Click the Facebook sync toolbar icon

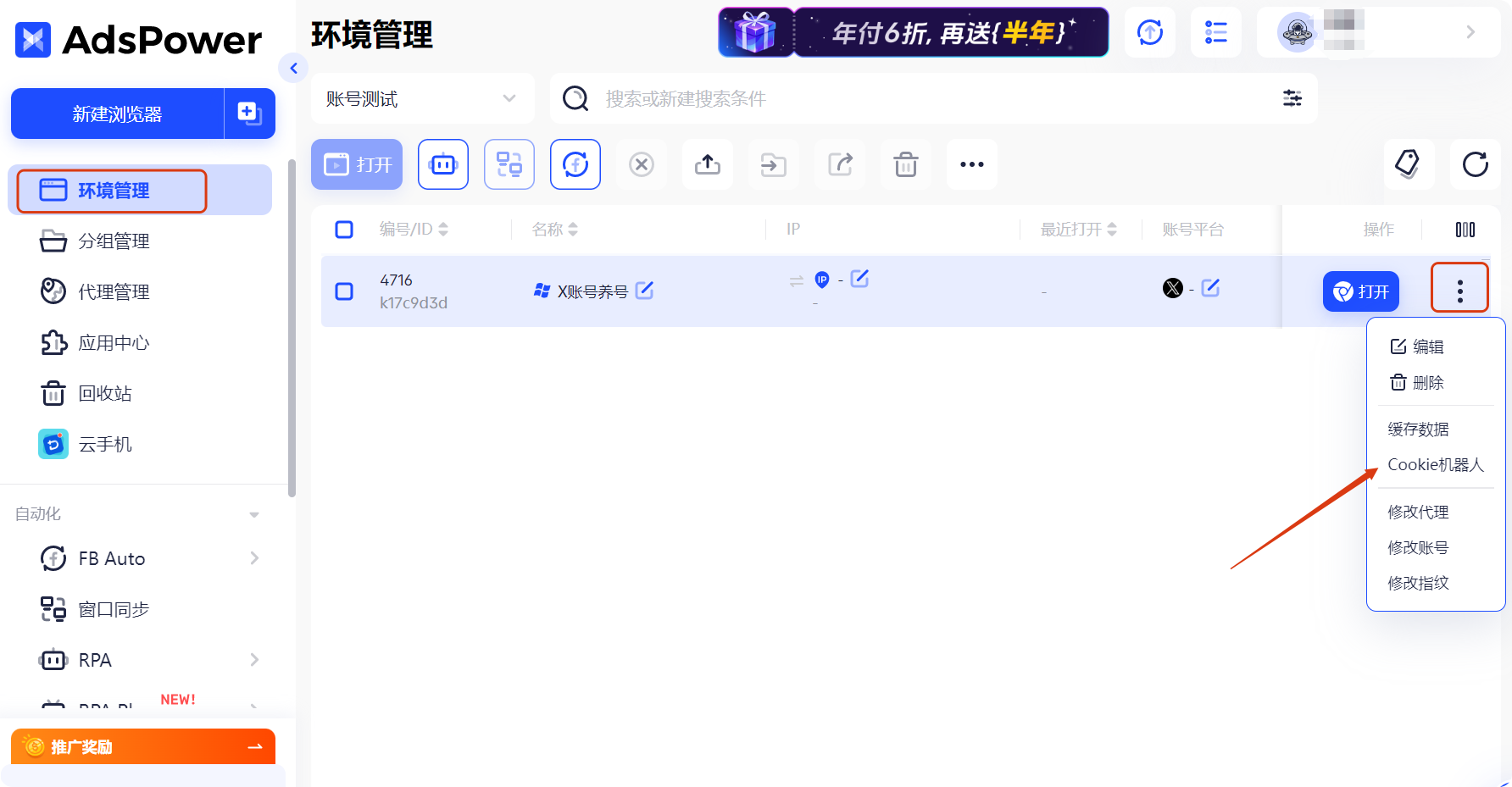(x=575, y=163)
